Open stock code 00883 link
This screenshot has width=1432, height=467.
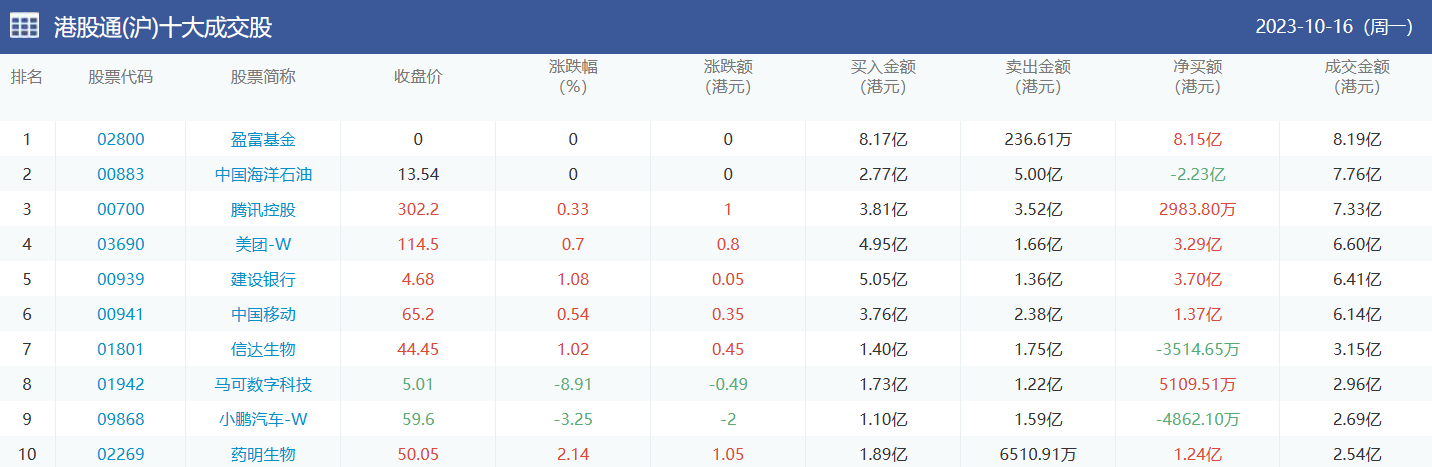[x=120, y=175]
